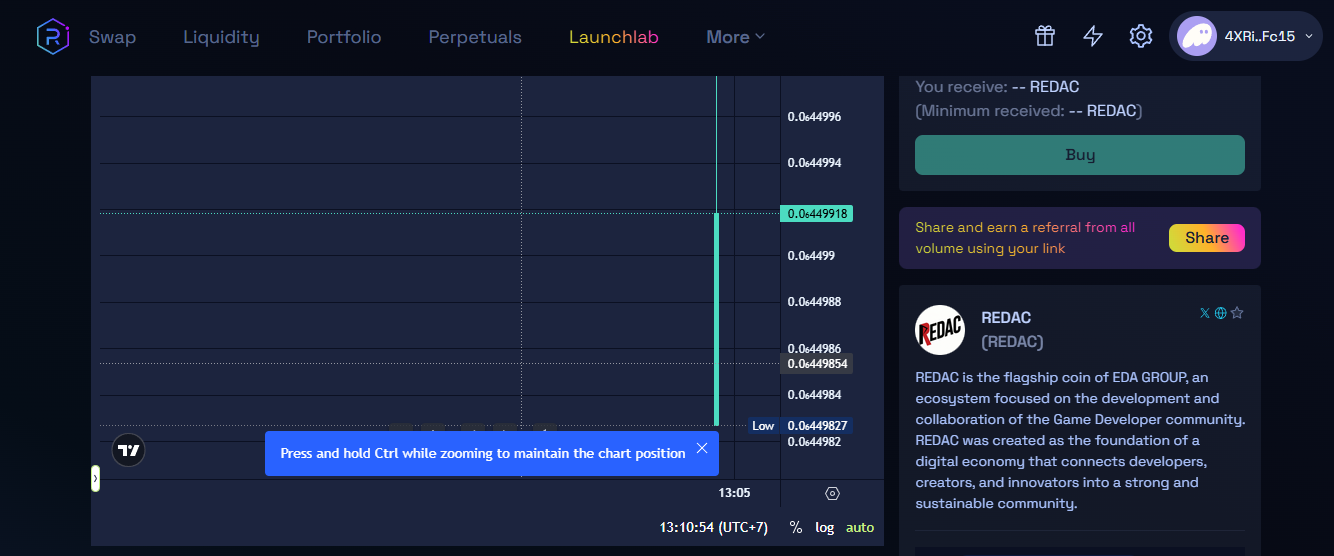The image size is (1334, 556).
Task: Click current price label 0.0₆449918
Action: click(816, 213)
